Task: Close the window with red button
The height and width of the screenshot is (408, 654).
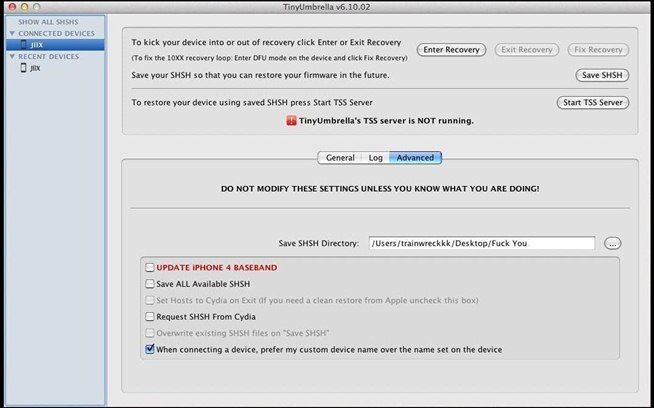Action: [12, 7]
